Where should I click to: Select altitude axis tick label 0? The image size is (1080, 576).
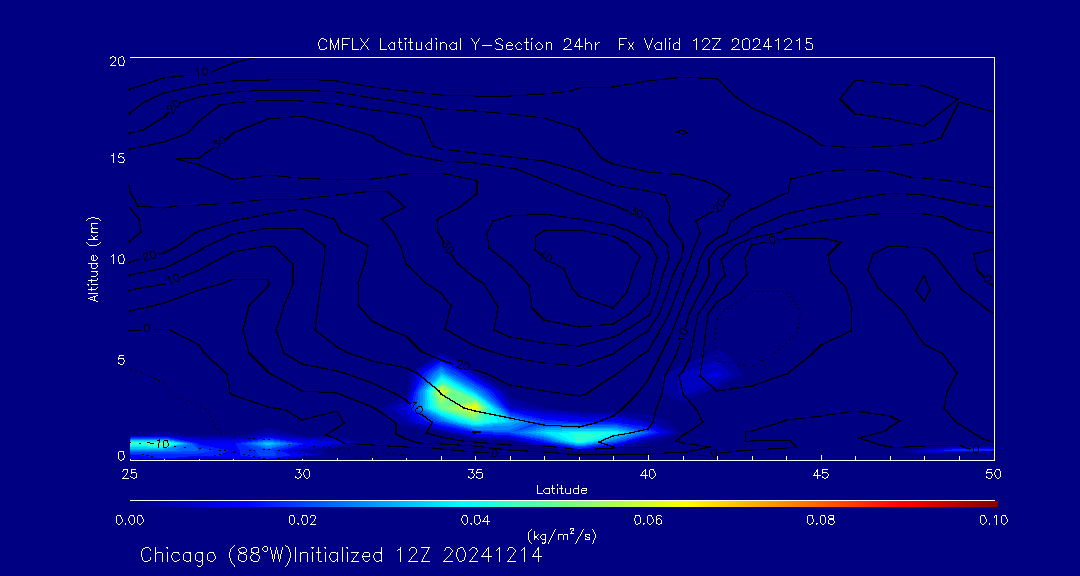(x=120, y=455)
